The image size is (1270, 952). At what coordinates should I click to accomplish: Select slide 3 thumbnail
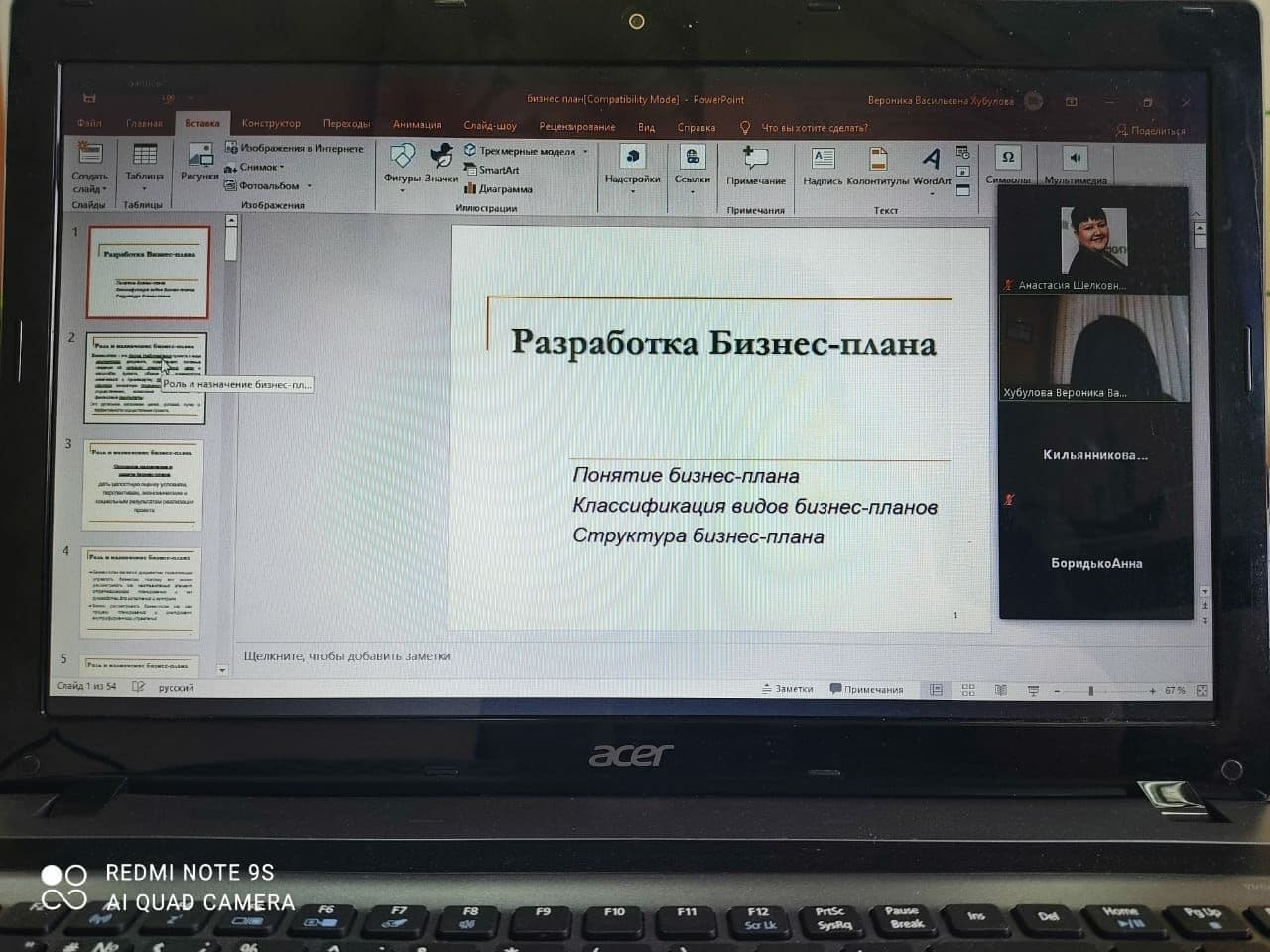point(144,485)
